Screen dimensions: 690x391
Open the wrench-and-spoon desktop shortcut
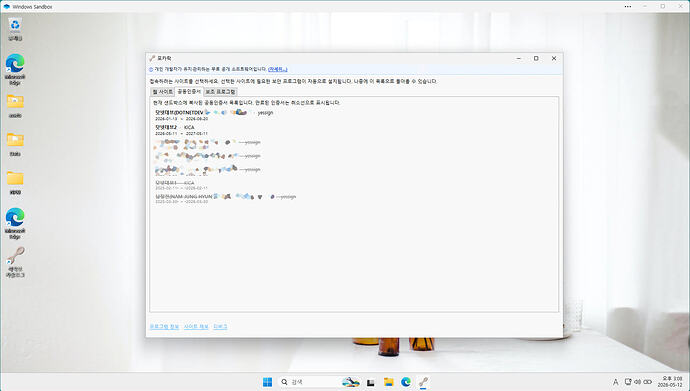tap(15, 262)
